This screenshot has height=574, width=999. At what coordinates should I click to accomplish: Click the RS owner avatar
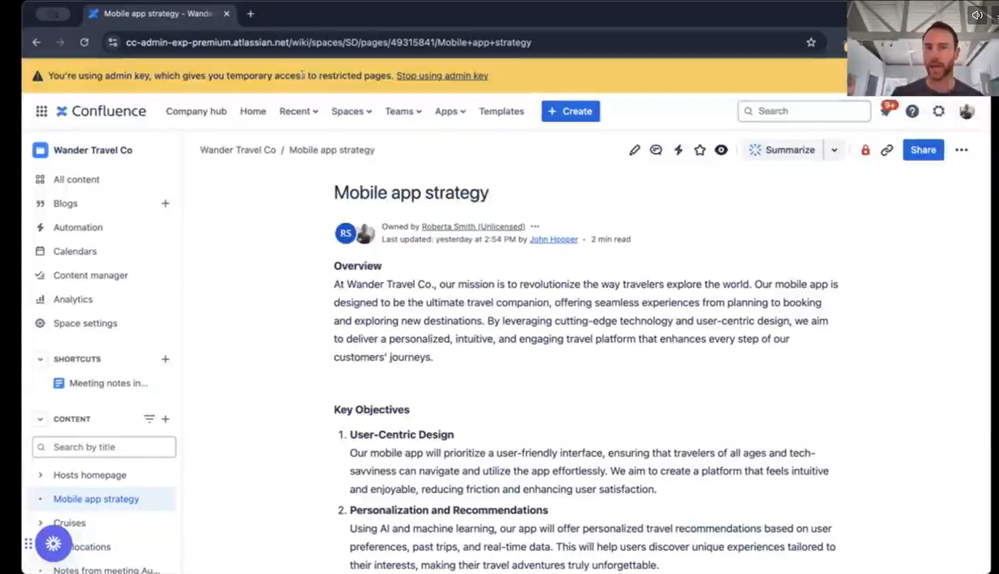[x=345, y=233]
